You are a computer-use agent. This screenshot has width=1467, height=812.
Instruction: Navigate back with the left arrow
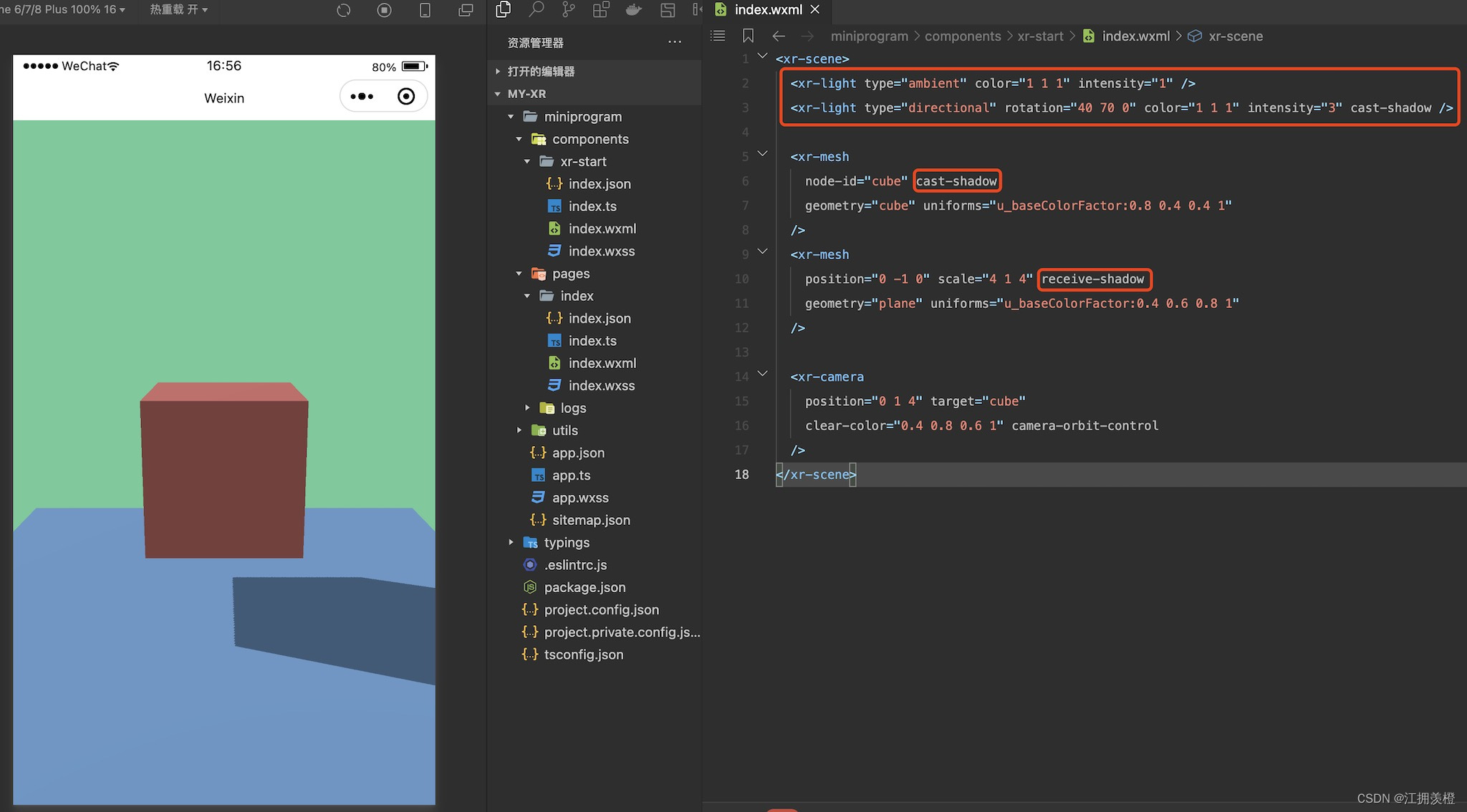pos(779,36)
